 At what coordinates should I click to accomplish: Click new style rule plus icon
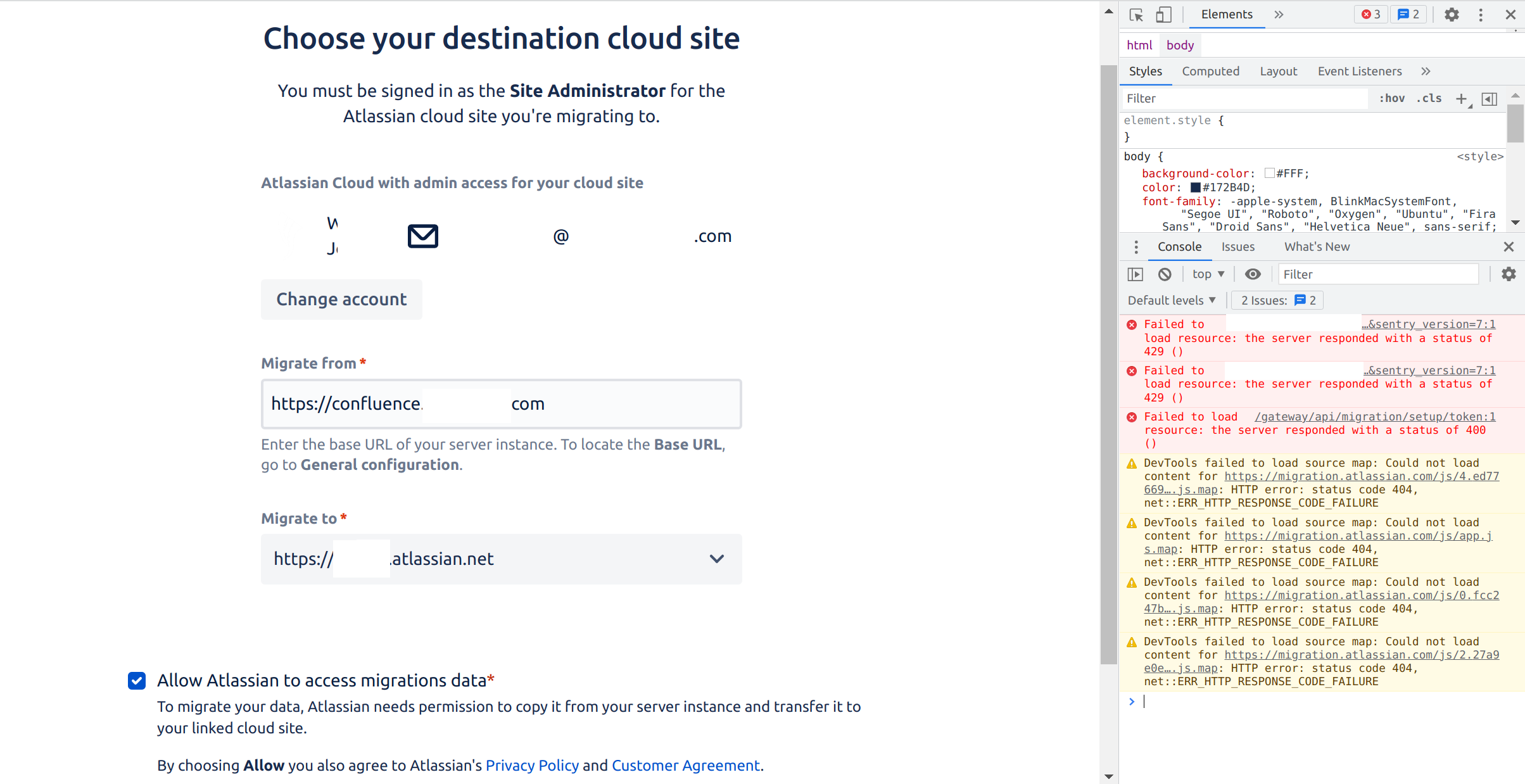(x=1462, y=99)
